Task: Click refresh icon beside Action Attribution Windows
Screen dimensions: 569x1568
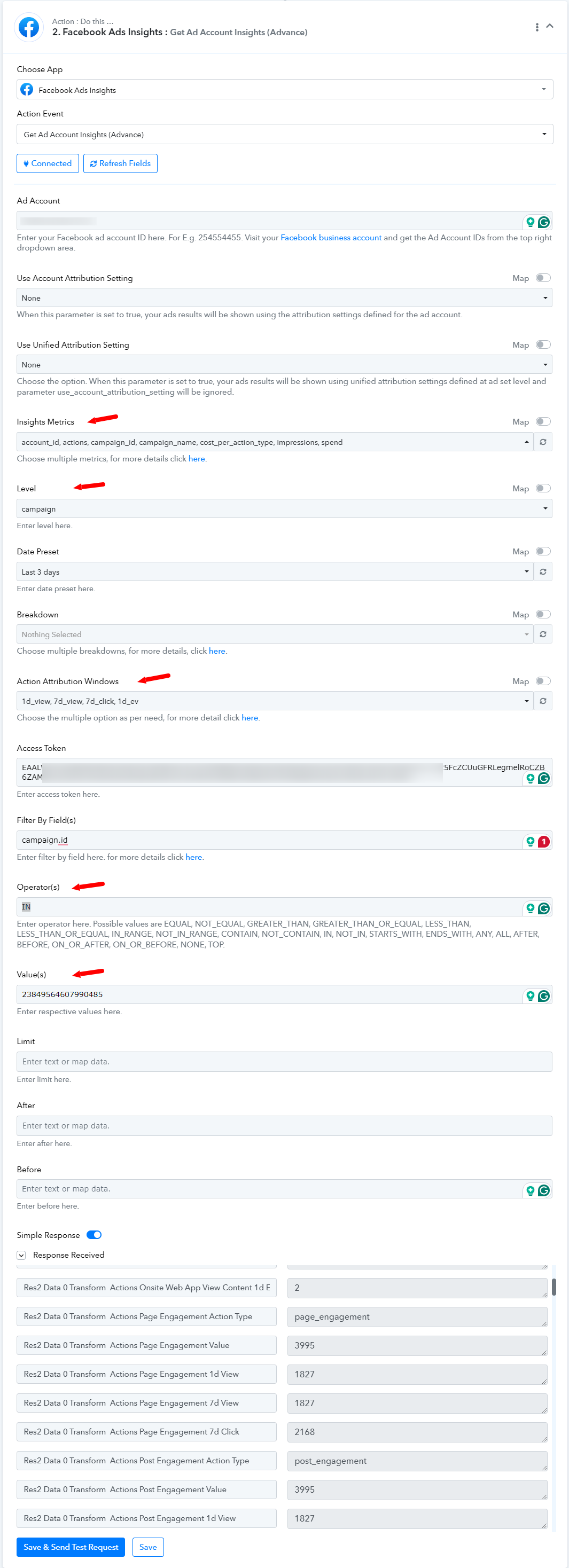Action: [x=543, y=701]
